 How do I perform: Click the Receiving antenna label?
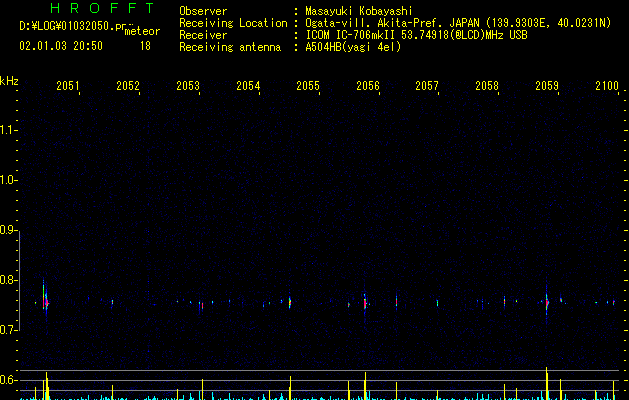click(230, 47)
